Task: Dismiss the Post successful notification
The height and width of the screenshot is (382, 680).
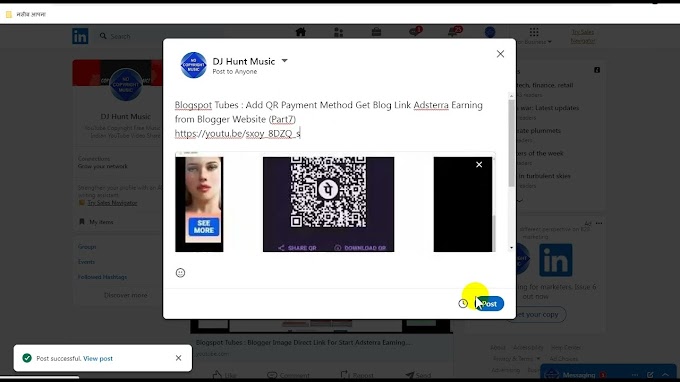Action: coord(179,358)
